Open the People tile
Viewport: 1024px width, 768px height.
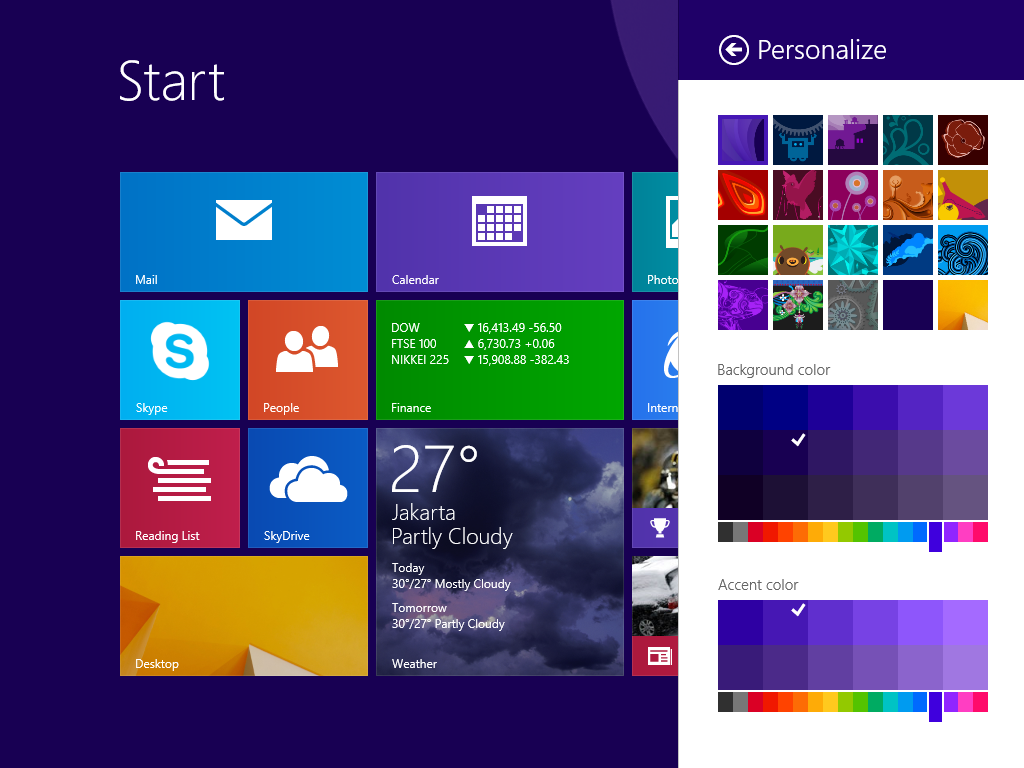pyautogui.click(x=308, y=360)
